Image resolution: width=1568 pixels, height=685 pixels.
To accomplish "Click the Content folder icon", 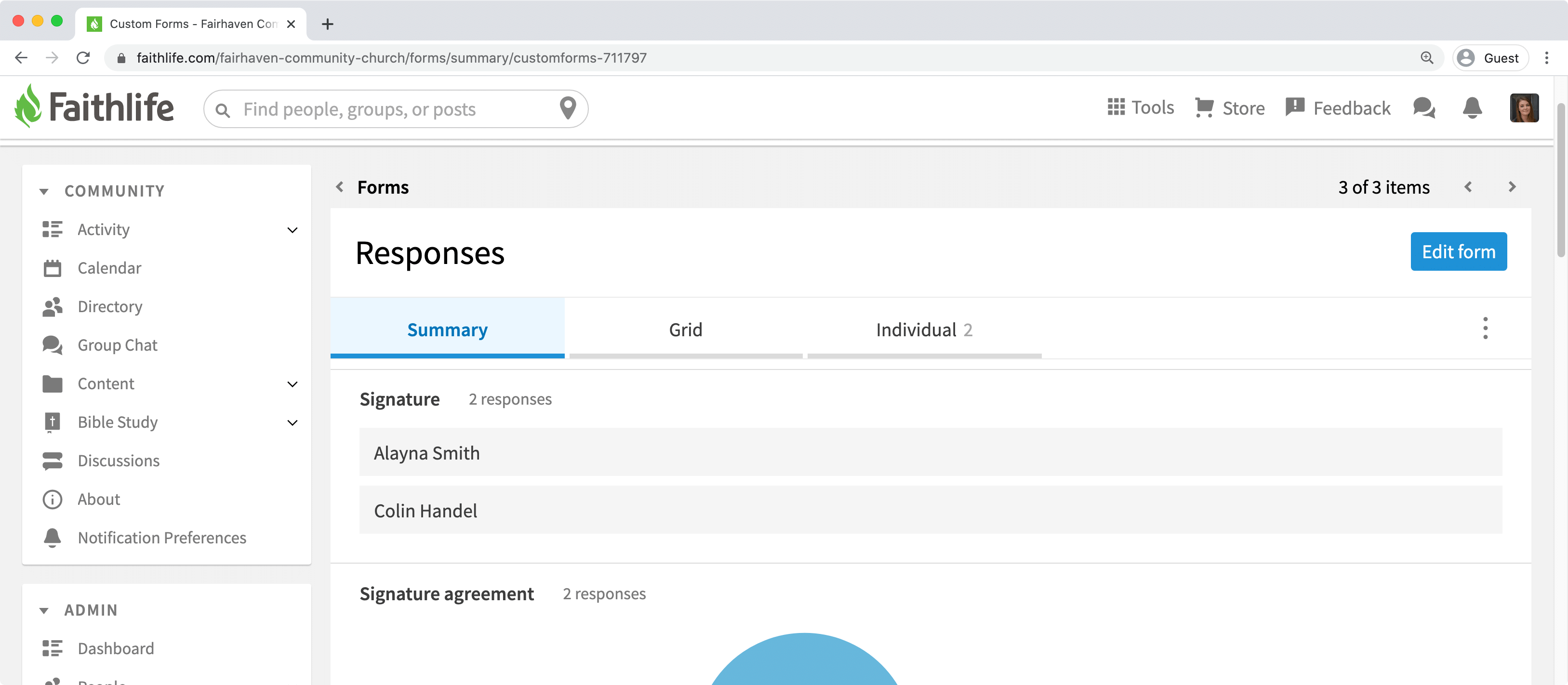I will (53, 384).
